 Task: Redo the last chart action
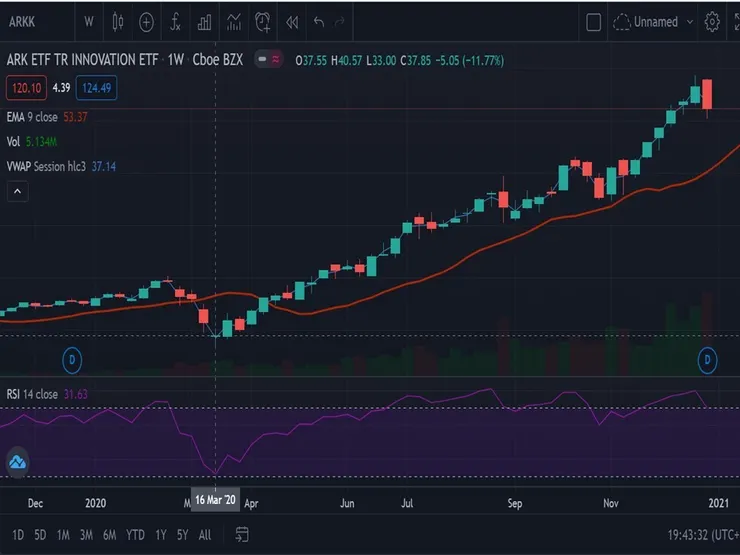[339, 22]
